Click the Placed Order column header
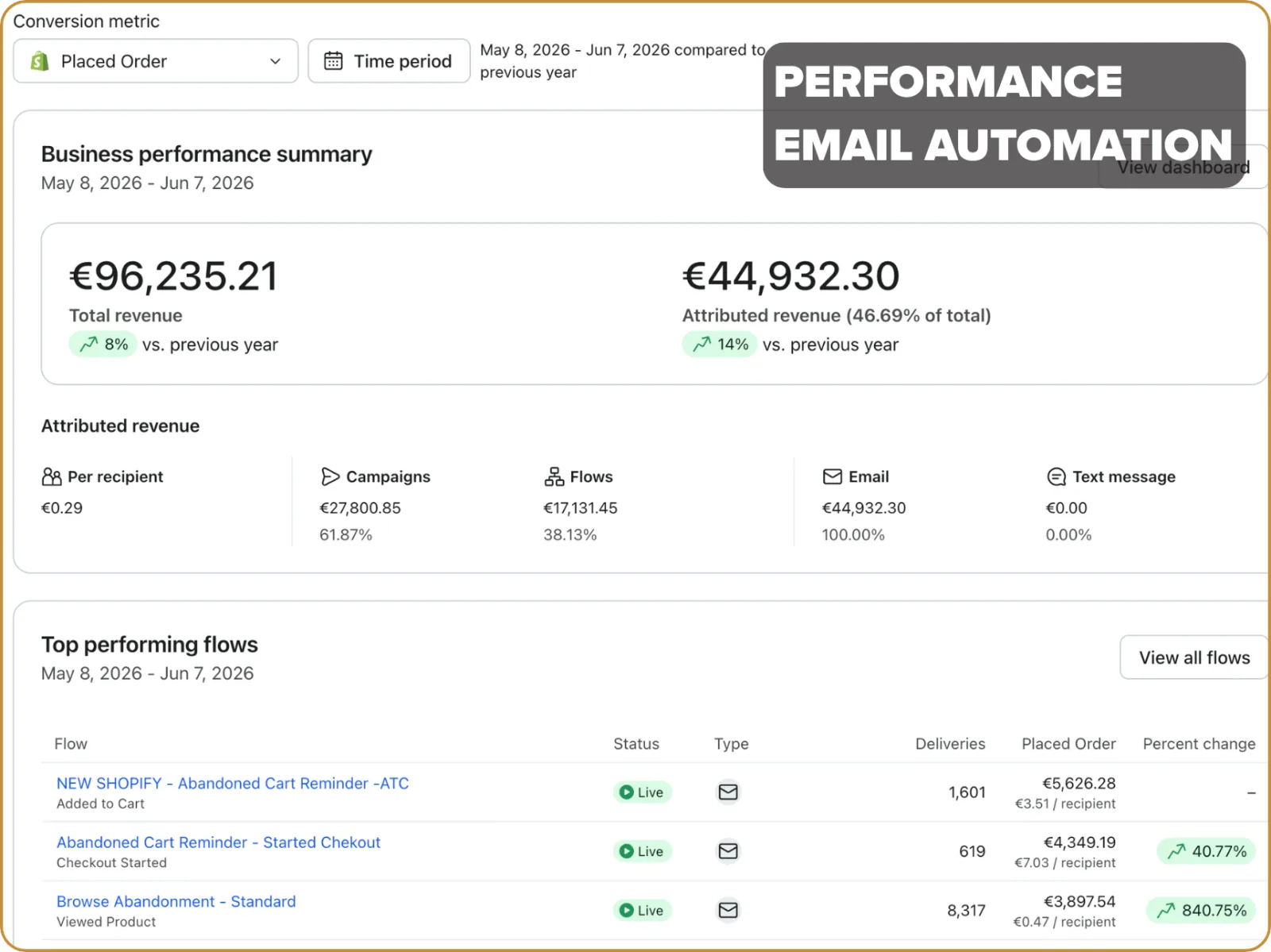This screenshot has width=1271, height=952. [x=1068, y=744]
